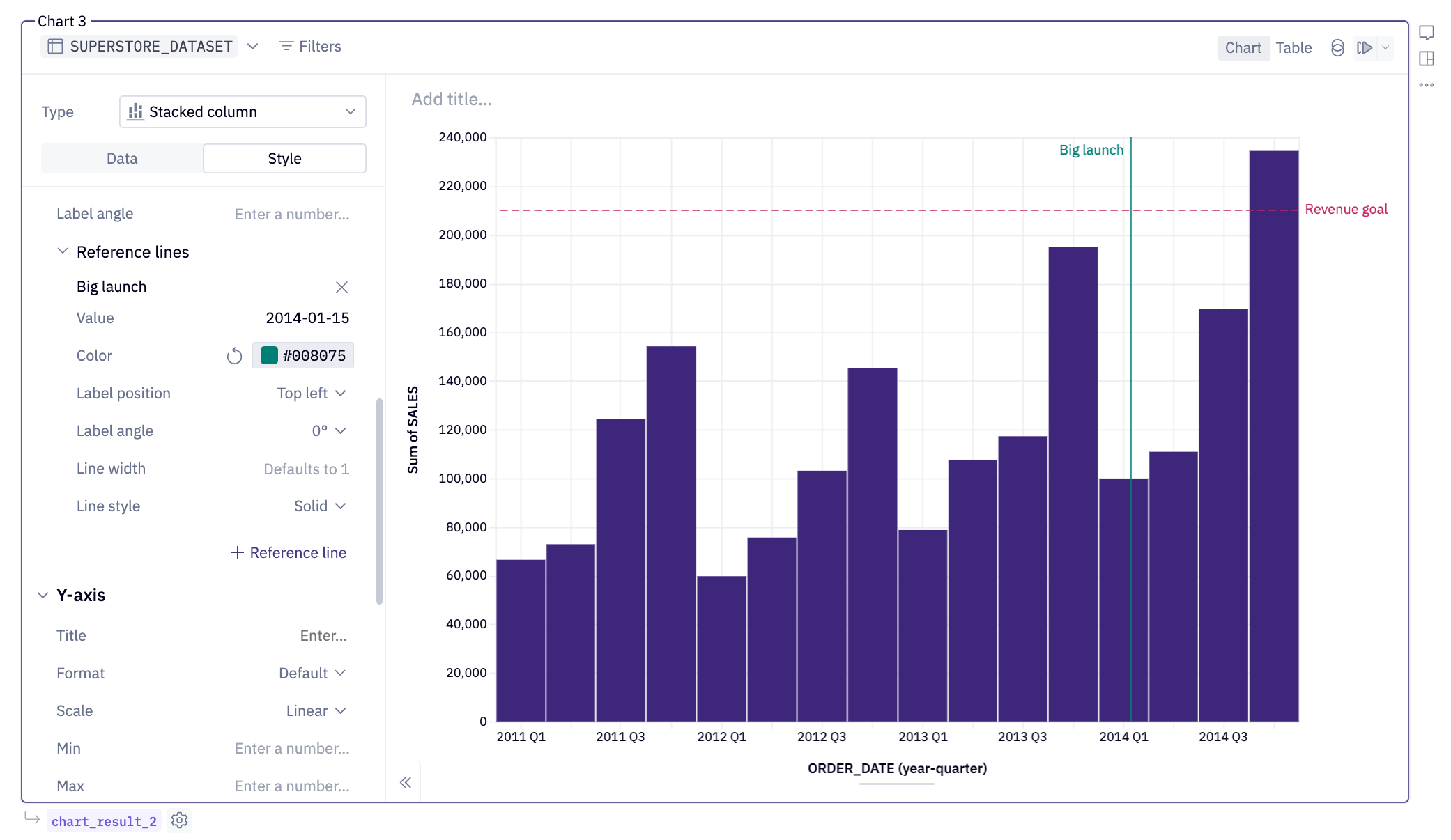This screenshot has height=840, width=1451.
Task: Open the comments icon on the right edge
Action: coord(1426,33)
